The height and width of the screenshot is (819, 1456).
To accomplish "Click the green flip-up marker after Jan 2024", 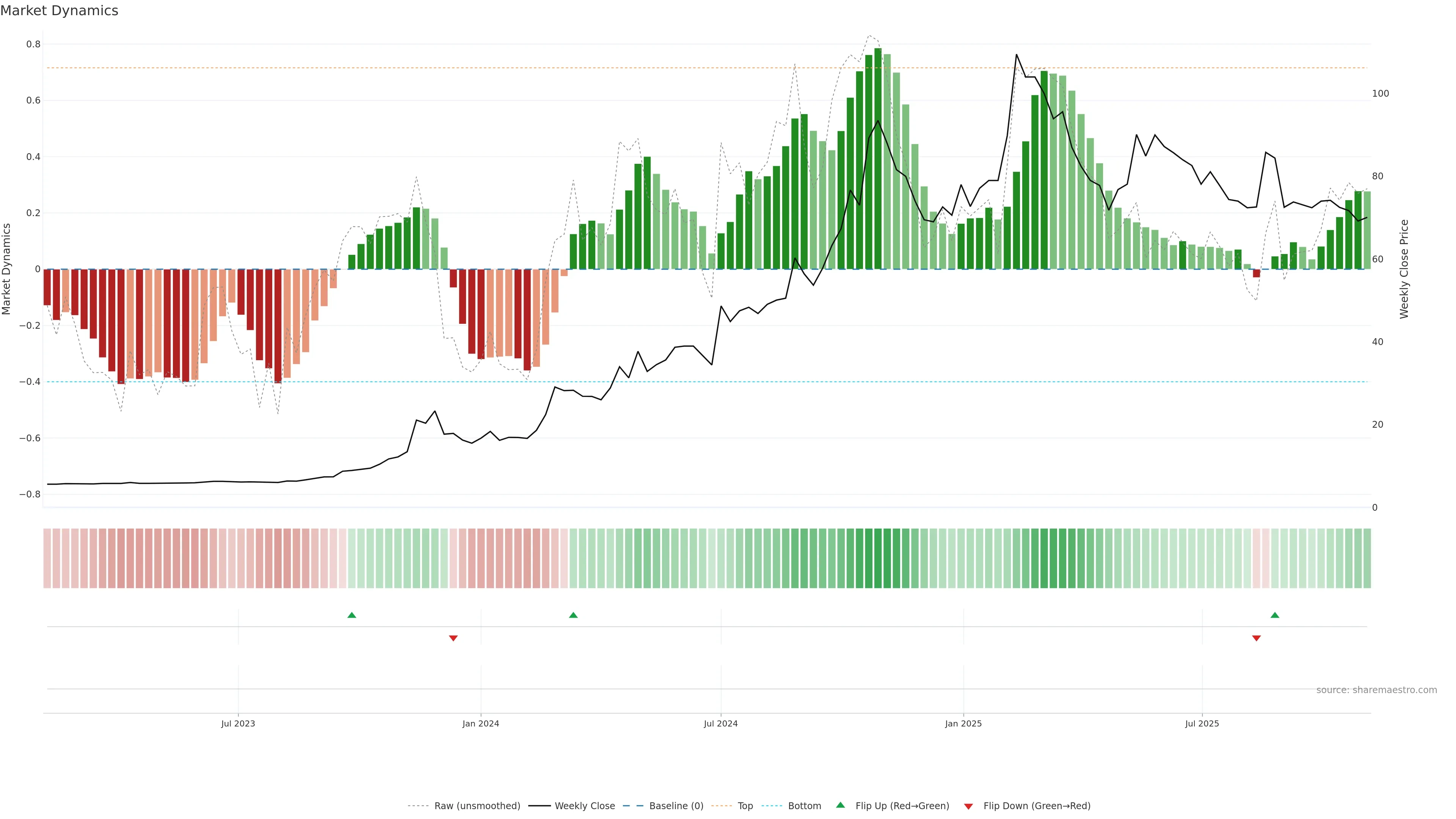I will [x=573, y=615].
